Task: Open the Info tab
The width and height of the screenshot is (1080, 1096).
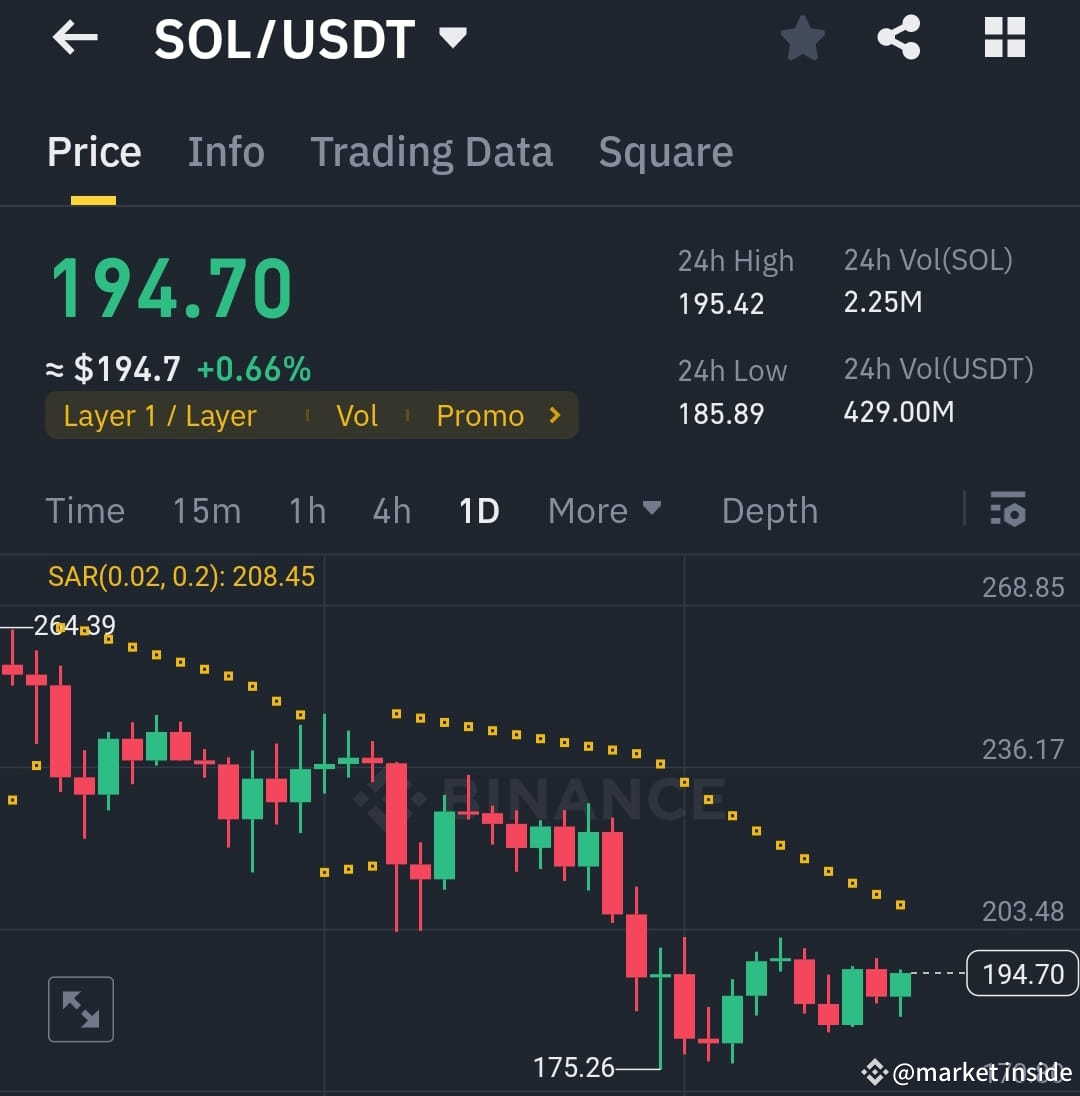Action: [x=226, y=151]
